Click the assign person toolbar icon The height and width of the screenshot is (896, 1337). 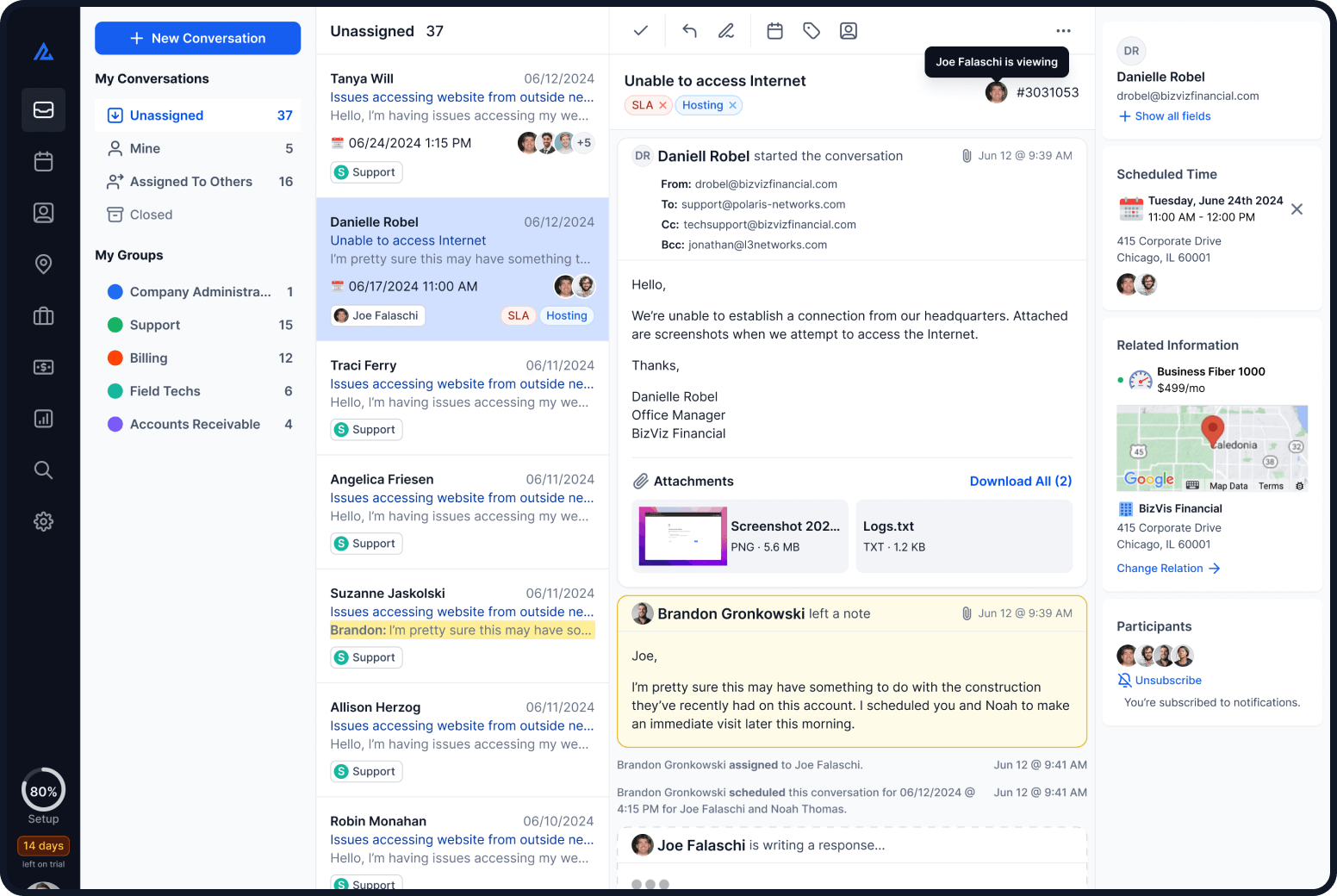point(849,31)
